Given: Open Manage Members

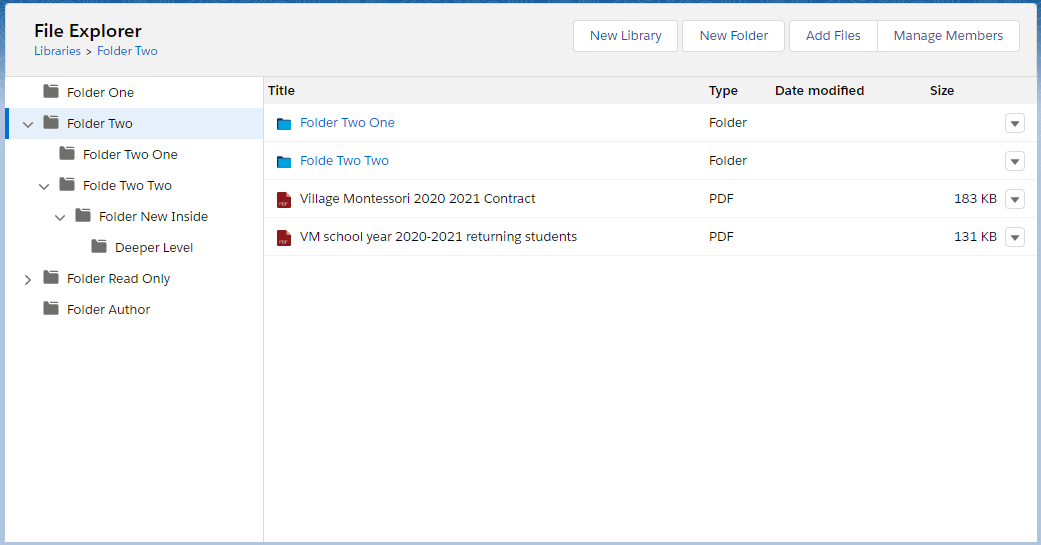Looking at the screenshot, I should pos(948,36).
